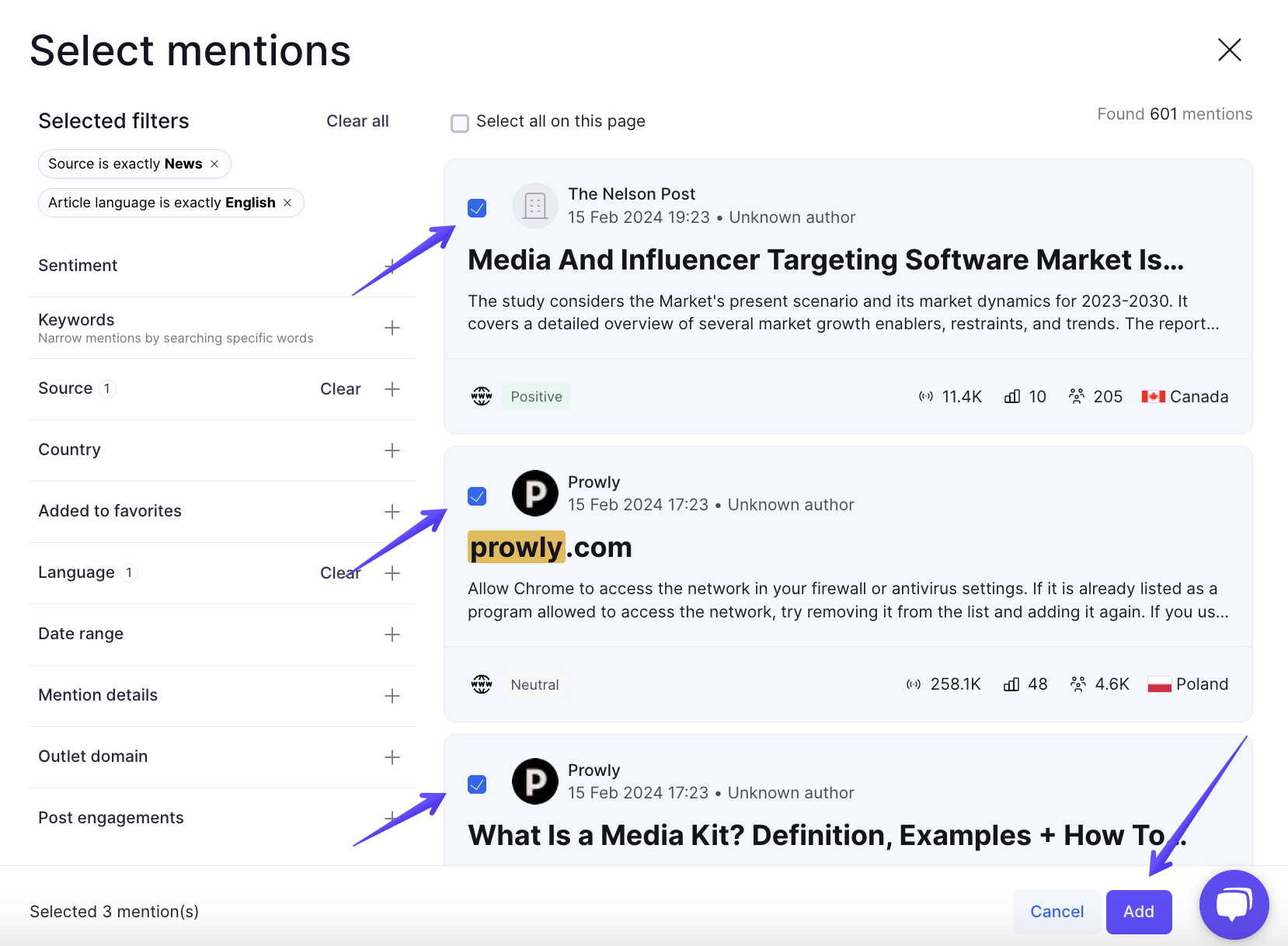The image size is (1288, 946).
Task: Click the audience icon next to 4.6K
Action: 1078,684
